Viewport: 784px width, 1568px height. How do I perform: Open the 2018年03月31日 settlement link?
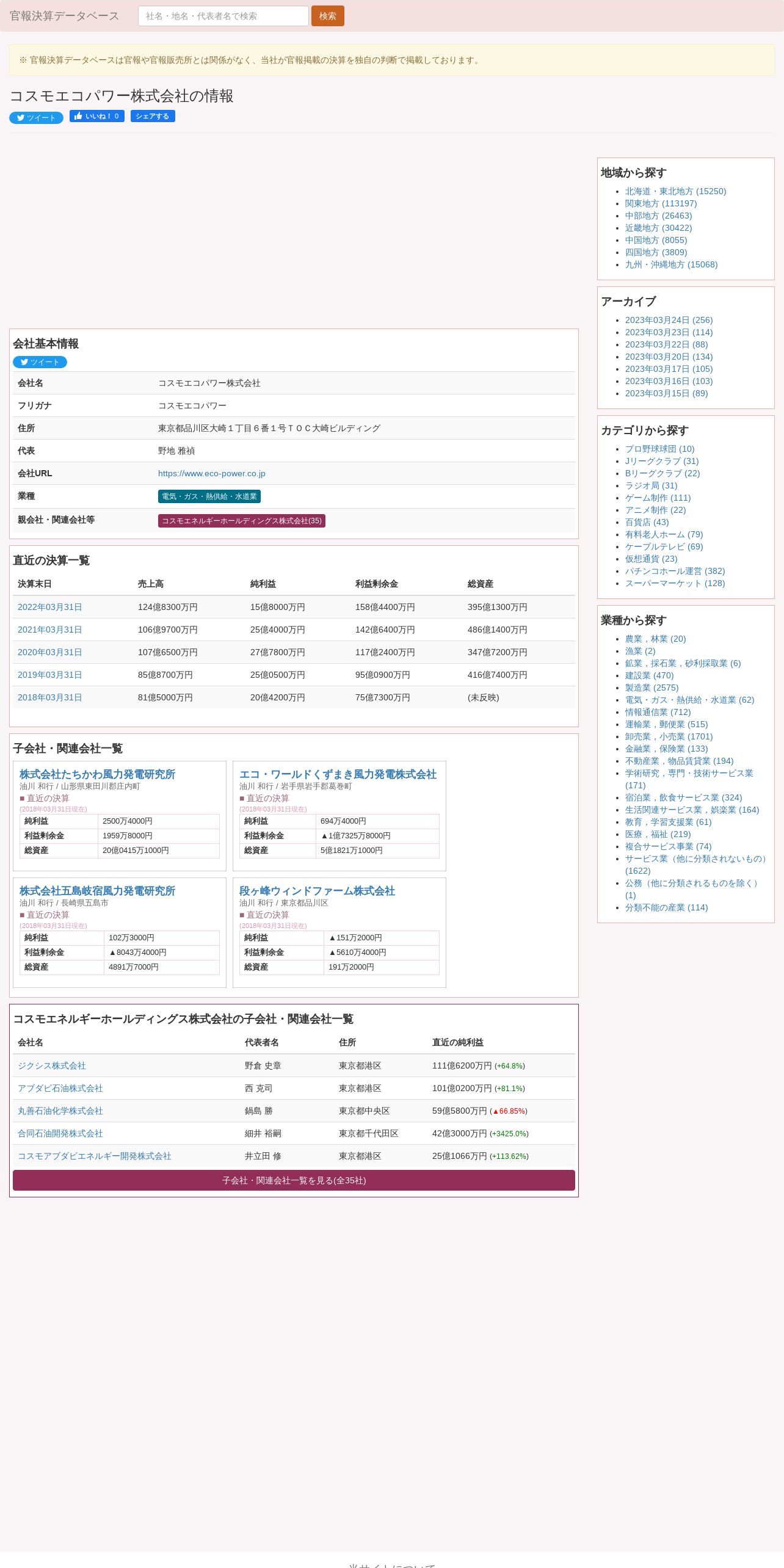pos(49,697)
